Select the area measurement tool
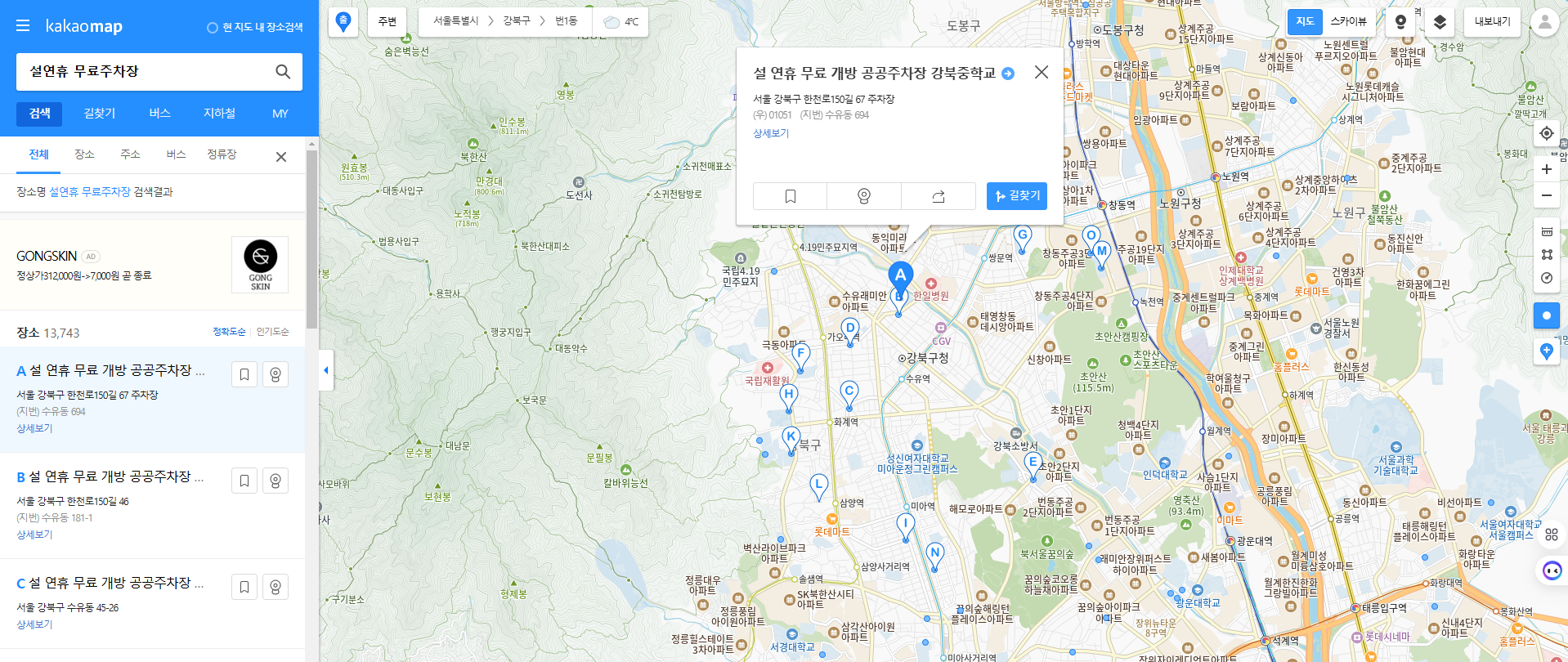The width and height of the screenshot is (1568, 662). pyautogui.click(x=1547, y=255)
